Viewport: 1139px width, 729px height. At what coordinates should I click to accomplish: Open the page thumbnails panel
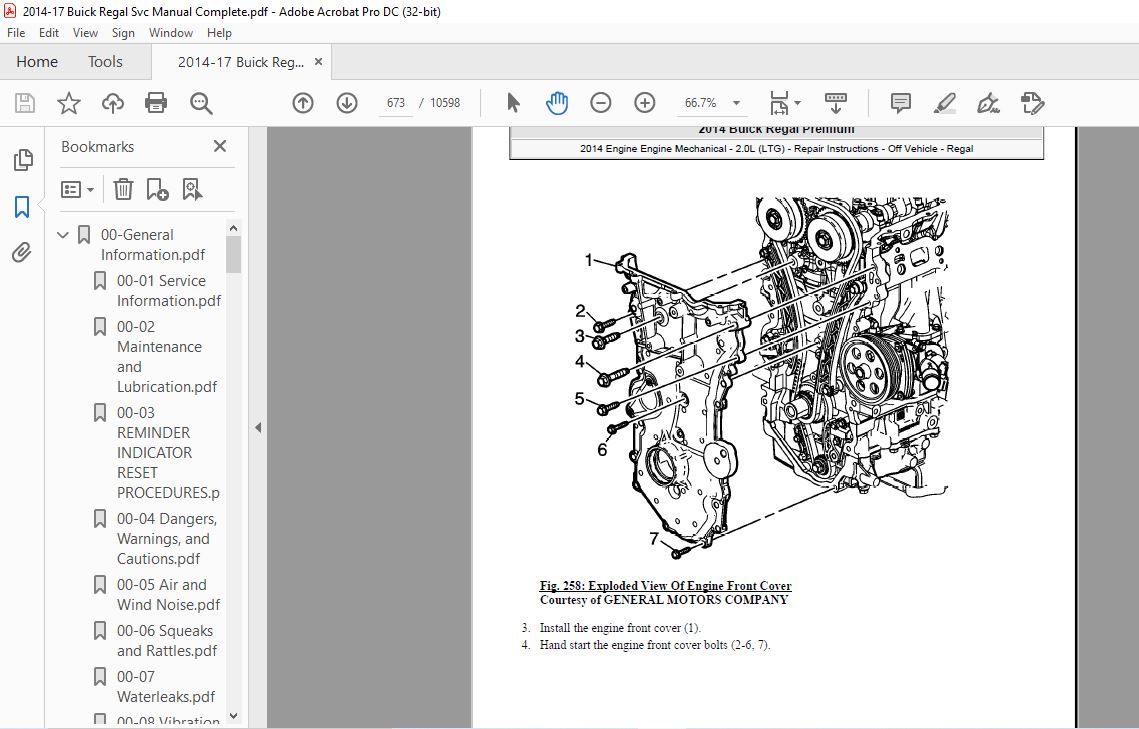point(23,160)
